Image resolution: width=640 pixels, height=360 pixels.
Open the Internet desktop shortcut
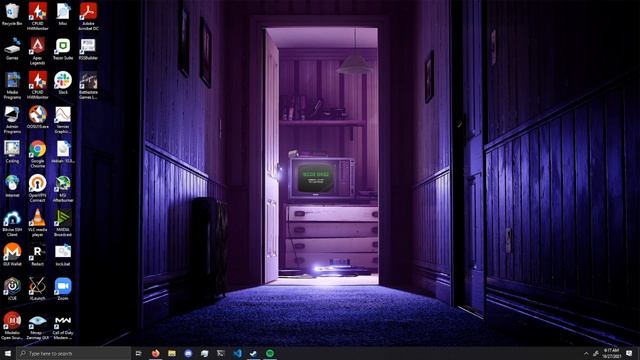(x=12, y=186)
